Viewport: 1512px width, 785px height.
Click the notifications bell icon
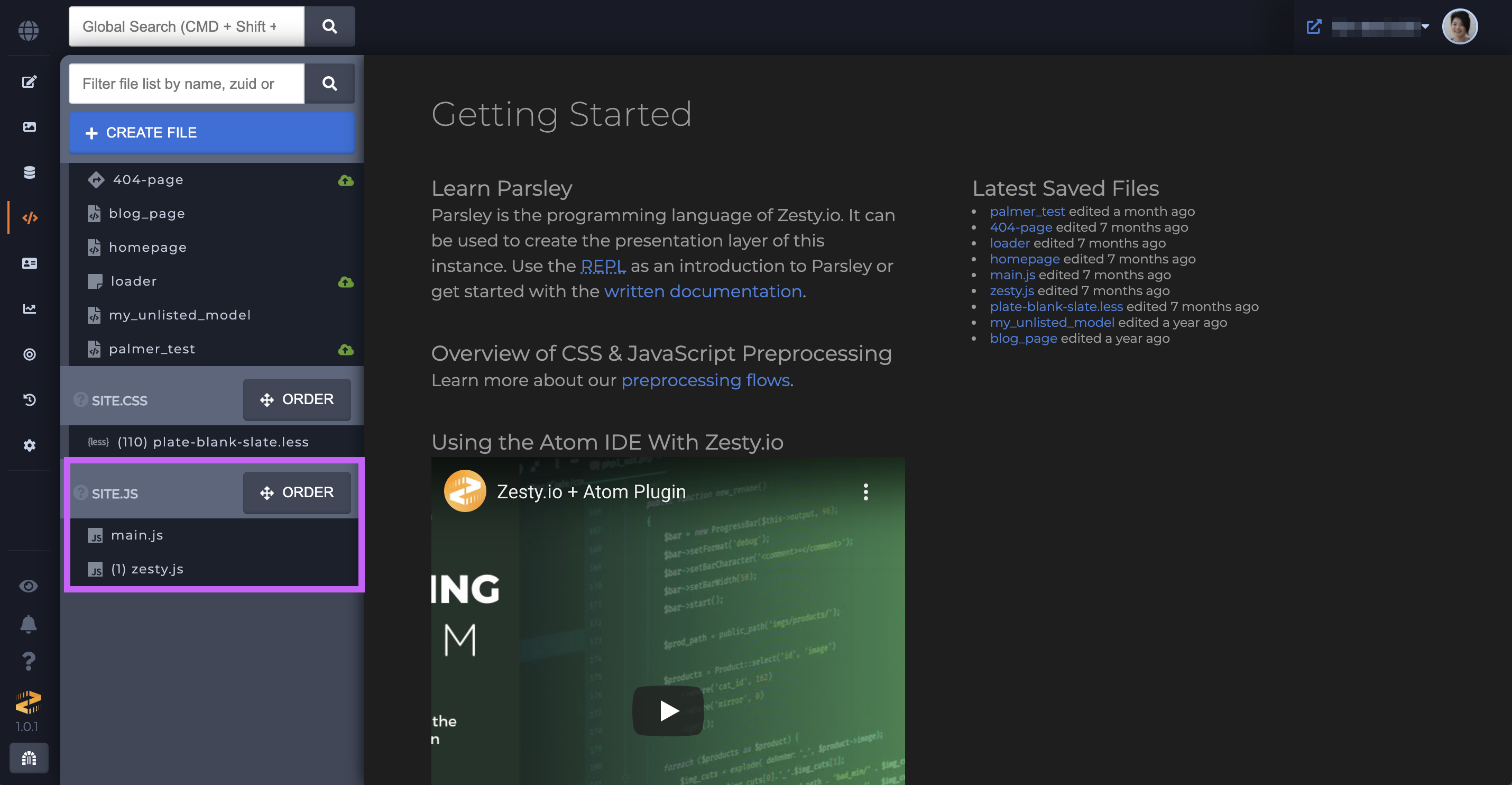click(28, 624)
